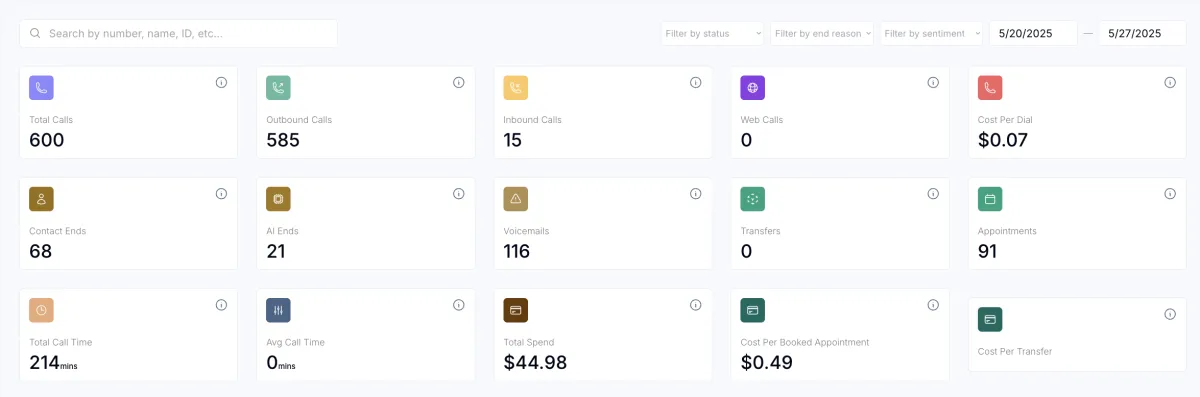Click the purple Web Calls globe icon
This screenshot has width=1200, height=397.
tap(752, 88)
